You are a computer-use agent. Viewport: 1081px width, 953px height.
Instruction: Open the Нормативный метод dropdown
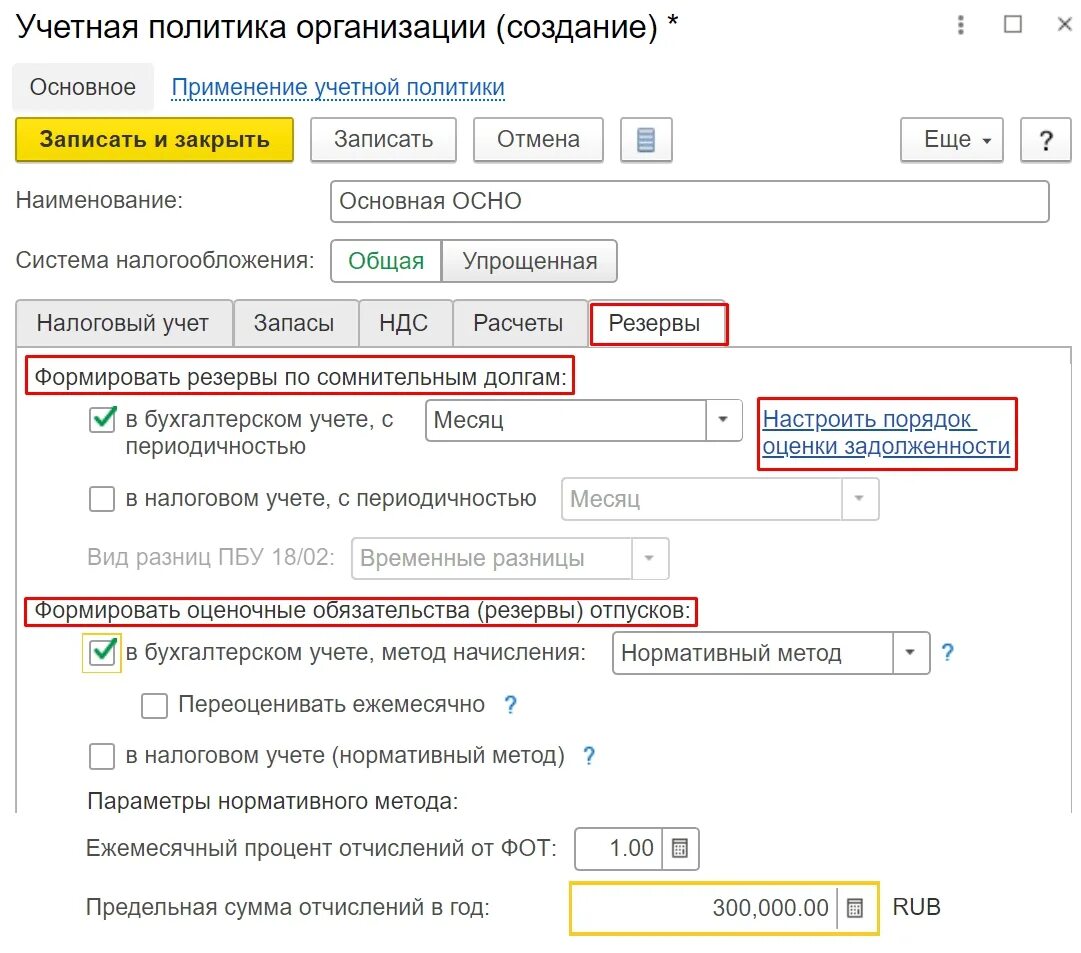coord(910,653)
